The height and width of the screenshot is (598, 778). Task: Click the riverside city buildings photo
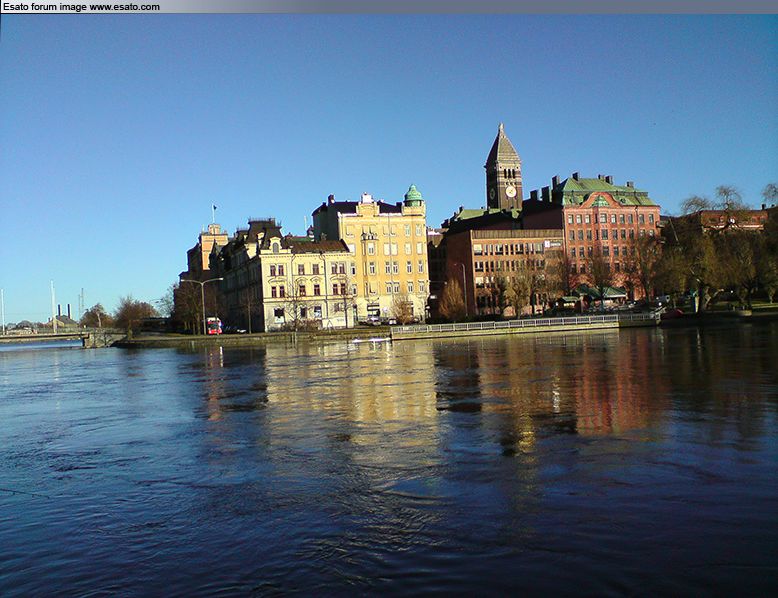[389, 305]
